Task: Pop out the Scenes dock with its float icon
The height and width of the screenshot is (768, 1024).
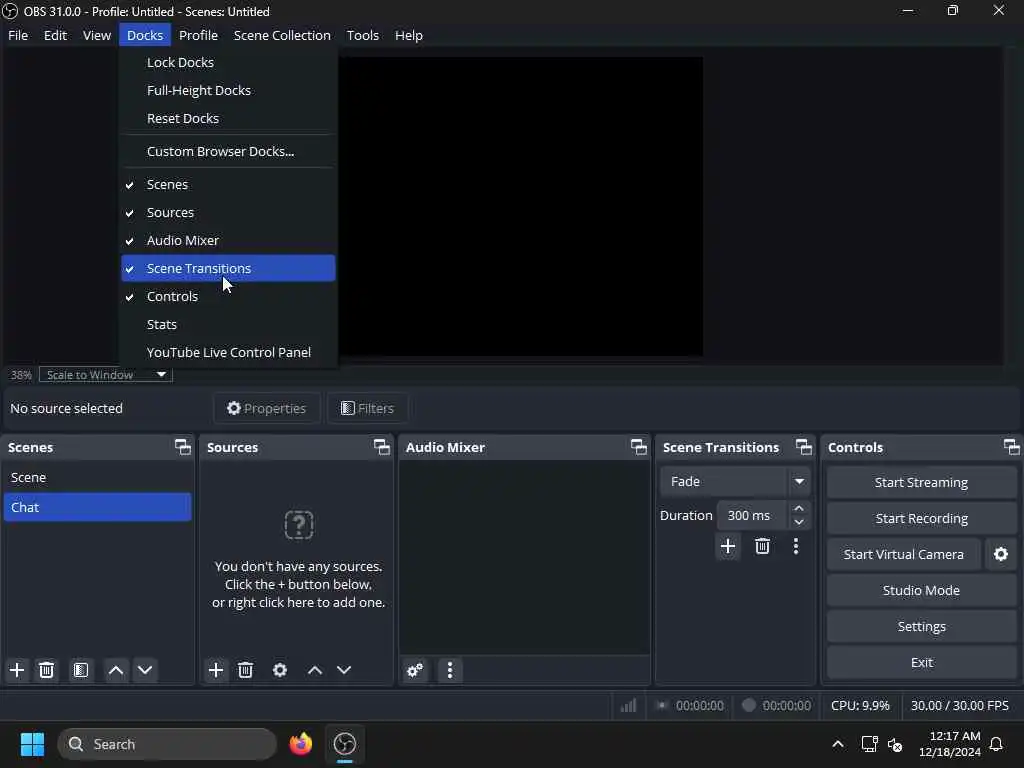Action: coord(183,447)
